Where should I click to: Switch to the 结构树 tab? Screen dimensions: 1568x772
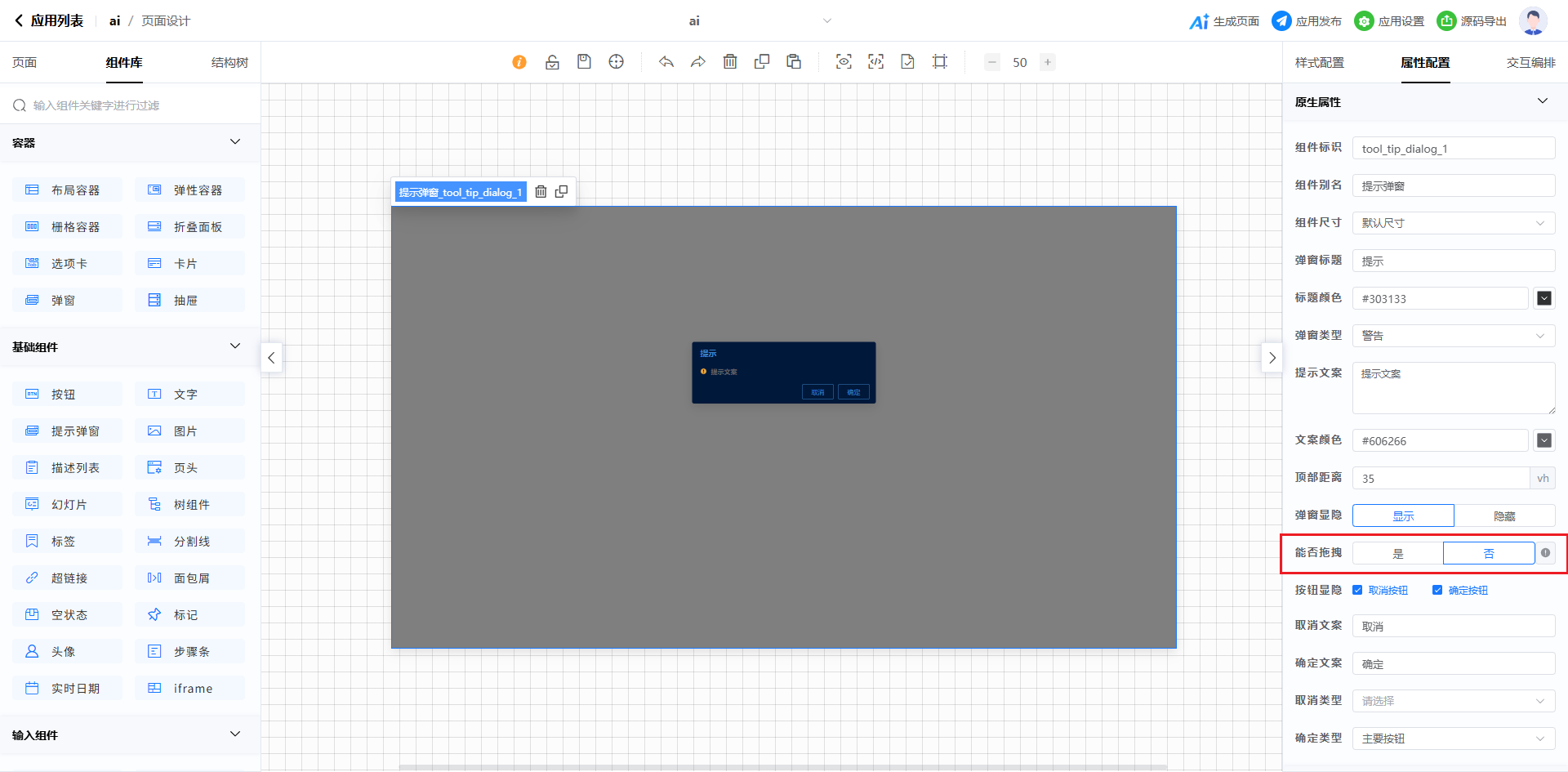pyautogui.click(x=229, y=63)
